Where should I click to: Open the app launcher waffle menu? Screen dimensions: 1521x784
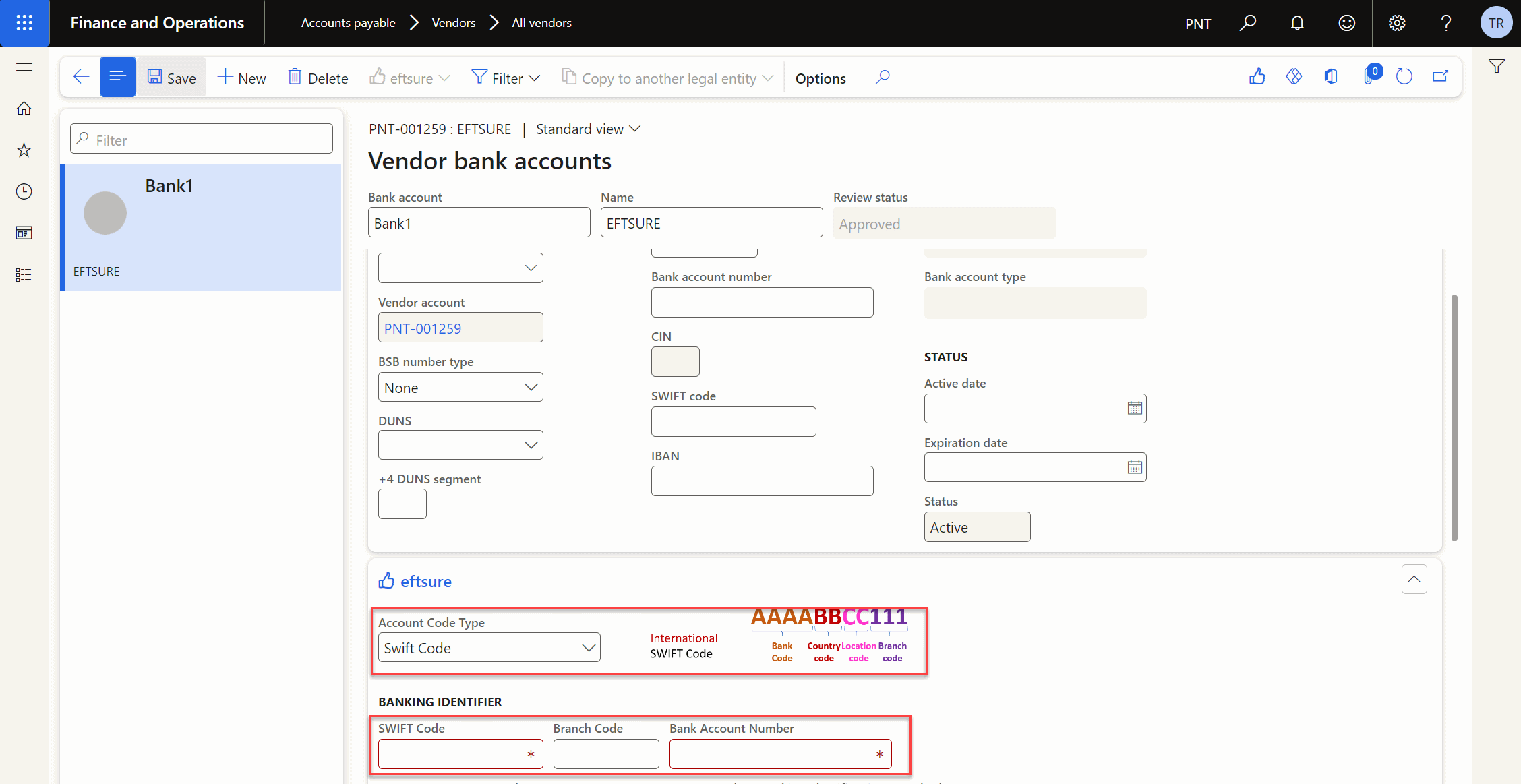24,23
